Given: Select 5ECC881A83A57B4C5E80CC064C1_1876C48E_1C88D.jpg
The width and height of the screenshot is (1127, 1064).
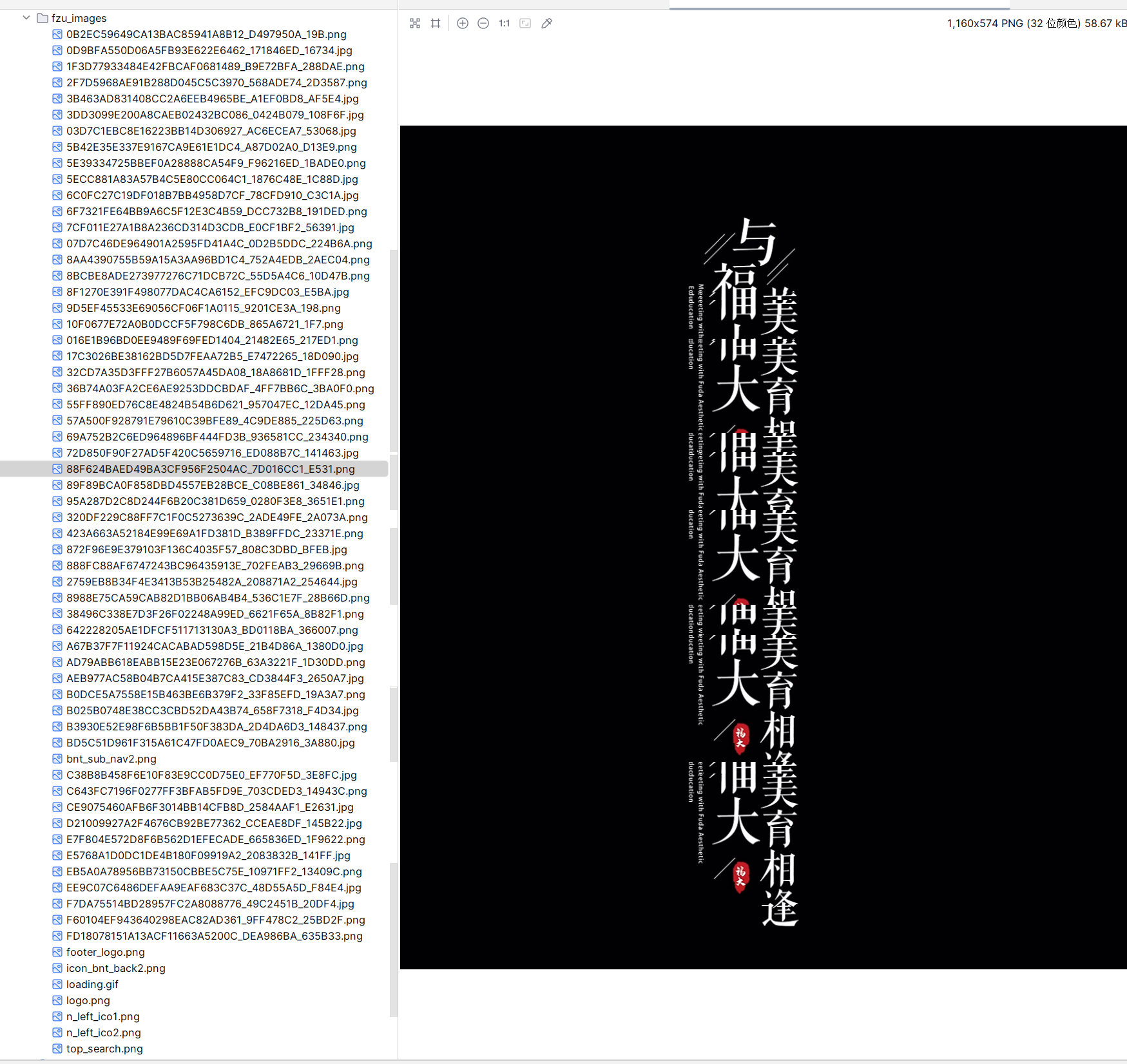Looking at the screenshot, I should click(x=212, y=179).
